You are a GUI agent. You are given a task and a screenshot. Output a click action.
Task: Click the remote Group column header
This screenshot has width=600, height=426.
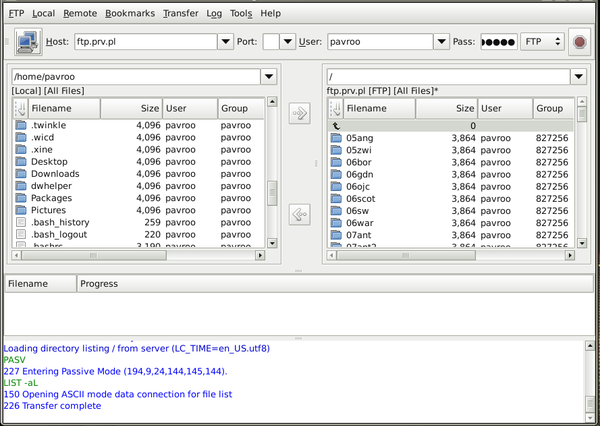pos(552,108)
